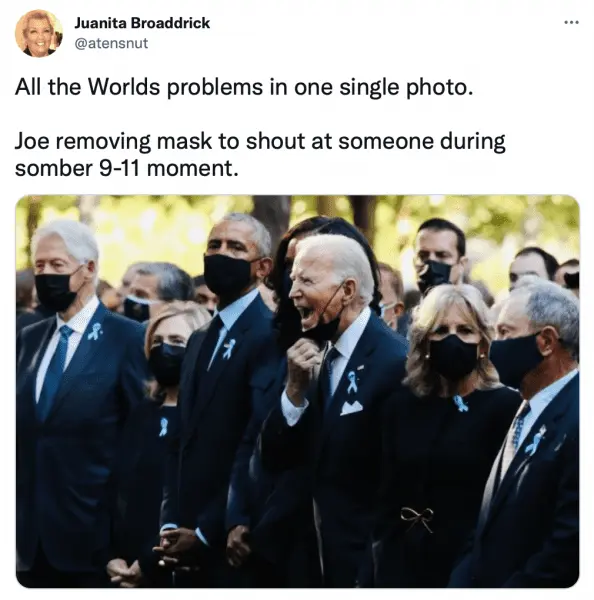Screen dimensions: 594x600
Task: Click the text 'All the Worlds problems in one single photo.'
Action: pos(244,87)
